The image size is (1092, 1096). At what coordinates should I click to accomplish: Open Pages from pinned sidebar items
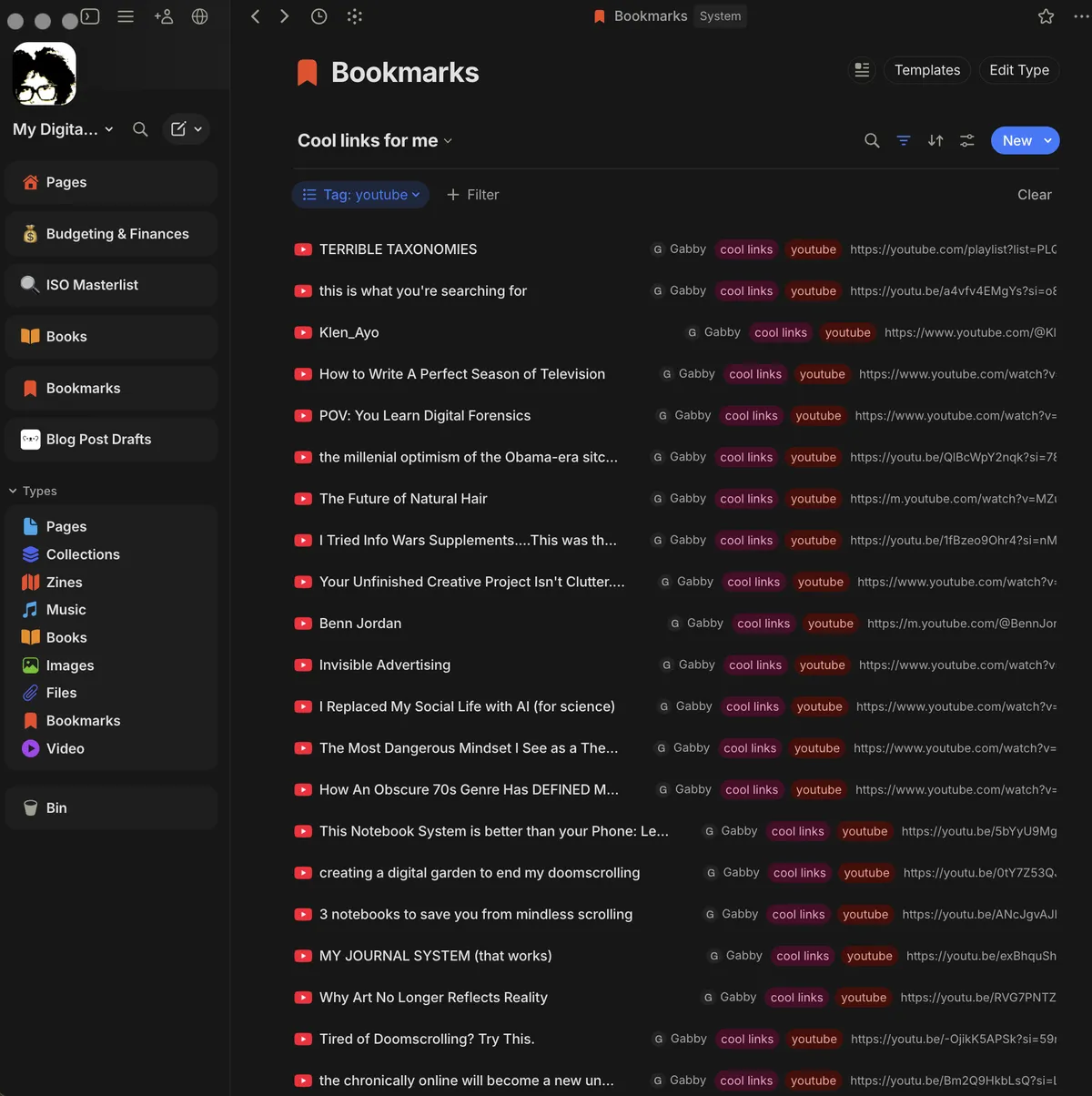coord(110,182)
